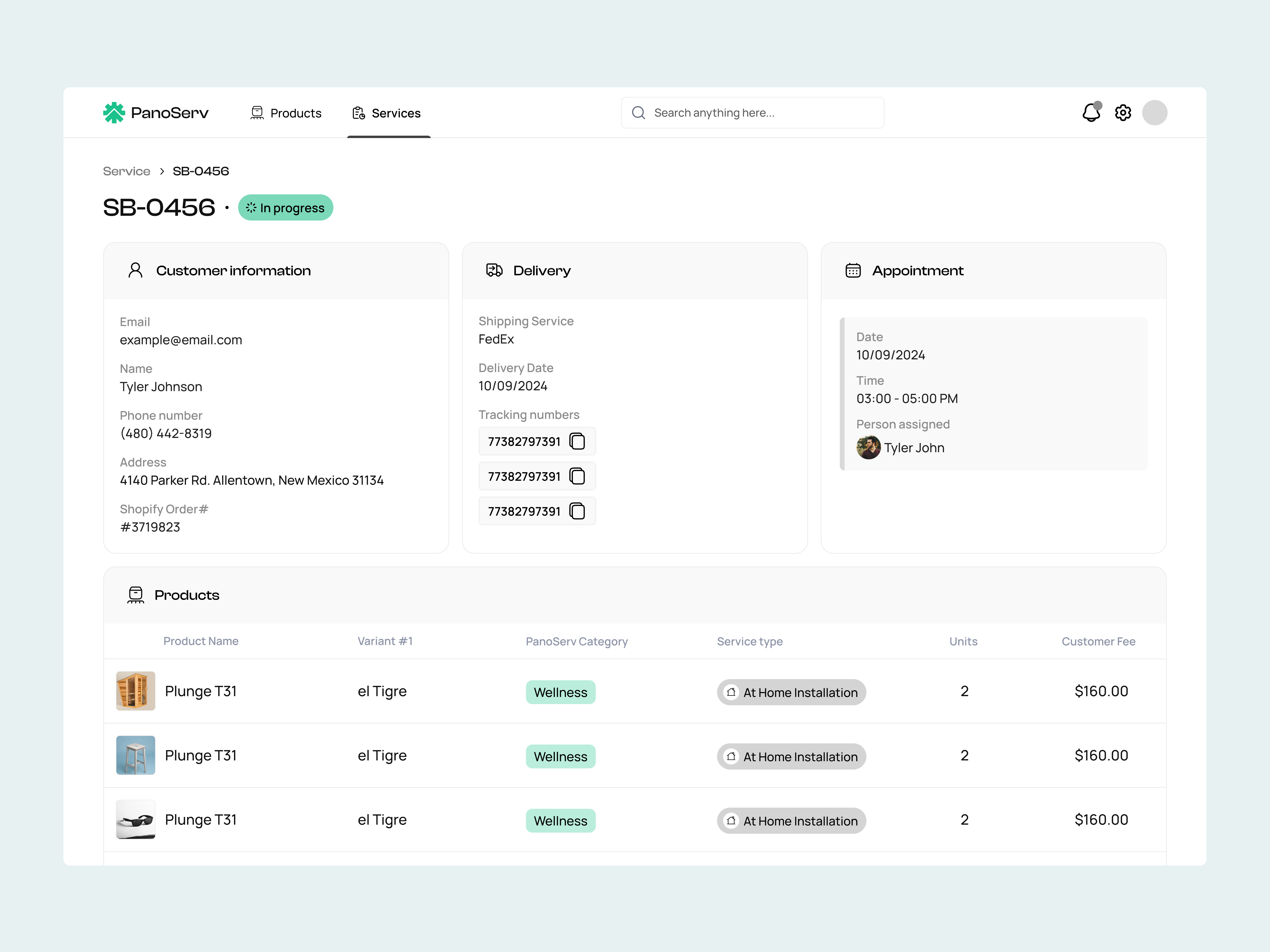Click the search anything input field

pos(752,112)
